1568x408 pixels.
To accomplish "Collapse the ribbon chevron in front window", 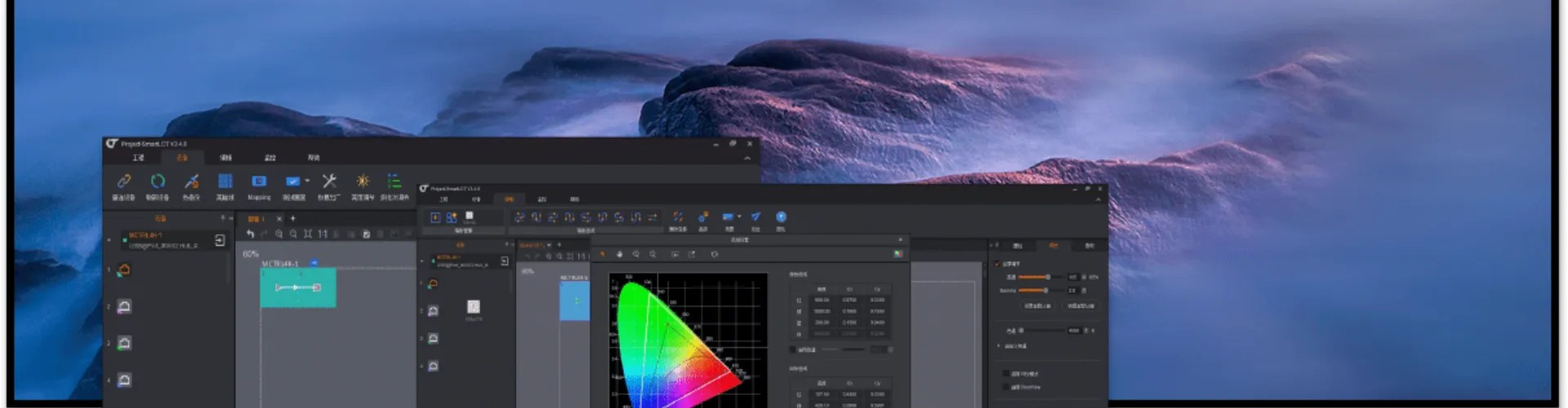I will point(1098,199).
